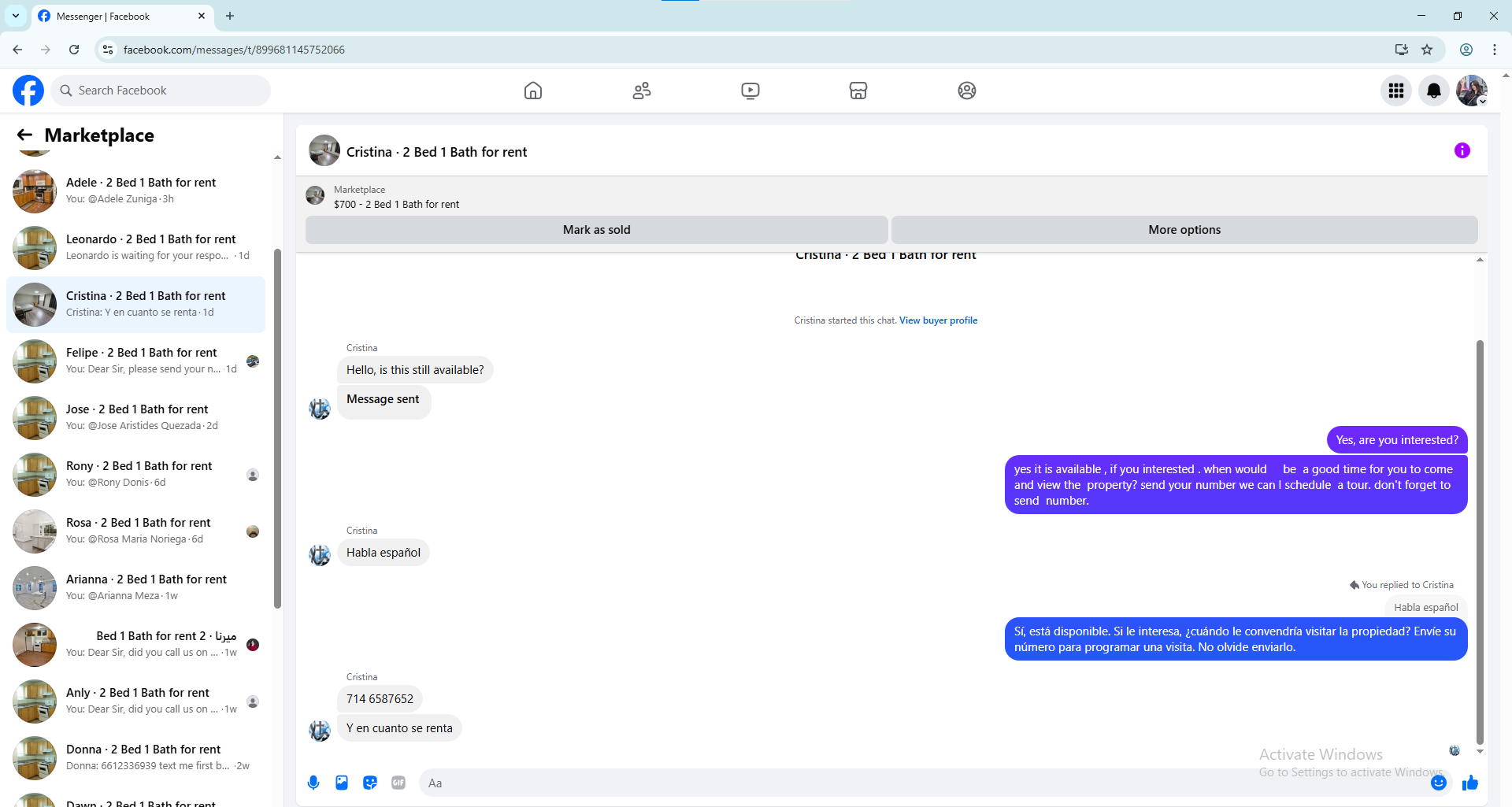This screenshot has width=1512, height=807.
Task: Open the $700 - 2 Bed 1 Bath listing
Action: click(x=396, y=204)
